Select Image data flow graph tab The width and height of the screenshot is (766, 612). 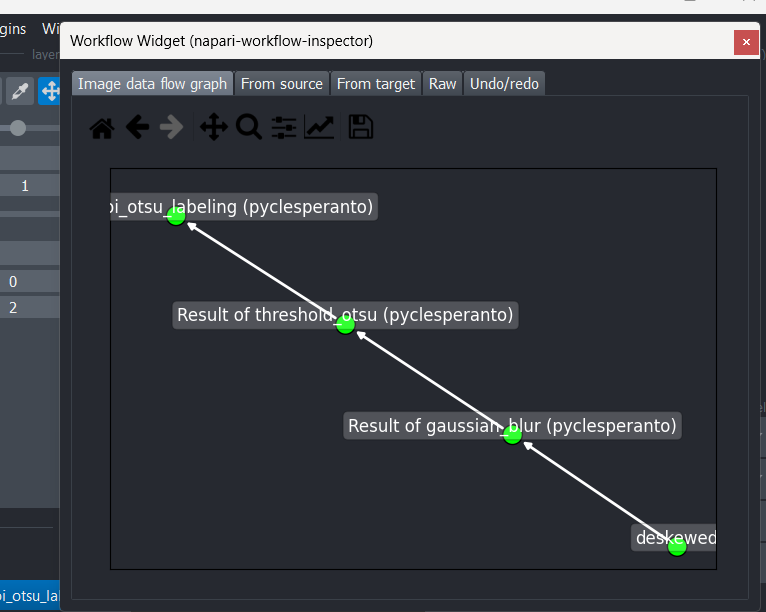[152, 84]
